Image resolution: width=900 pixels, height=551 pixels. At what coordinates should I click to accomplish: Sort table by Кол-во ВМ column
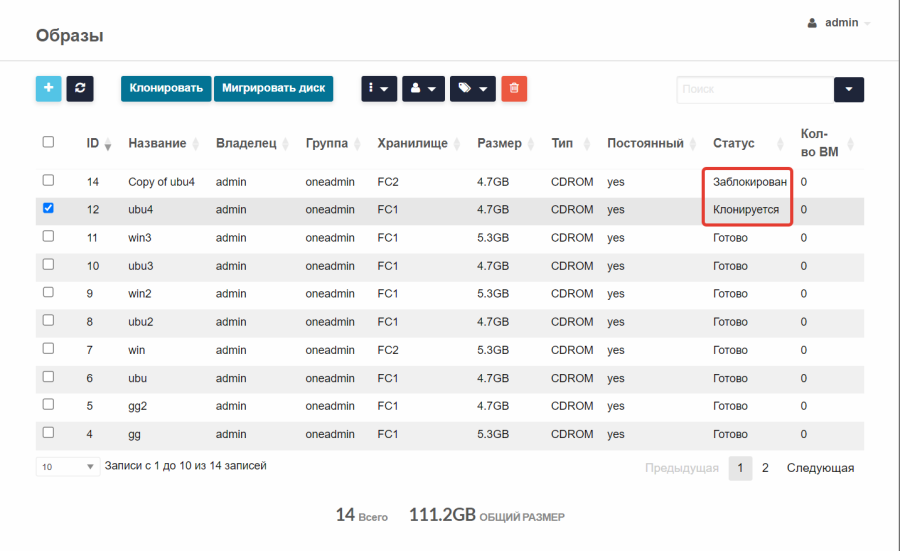tap(827, 143)
